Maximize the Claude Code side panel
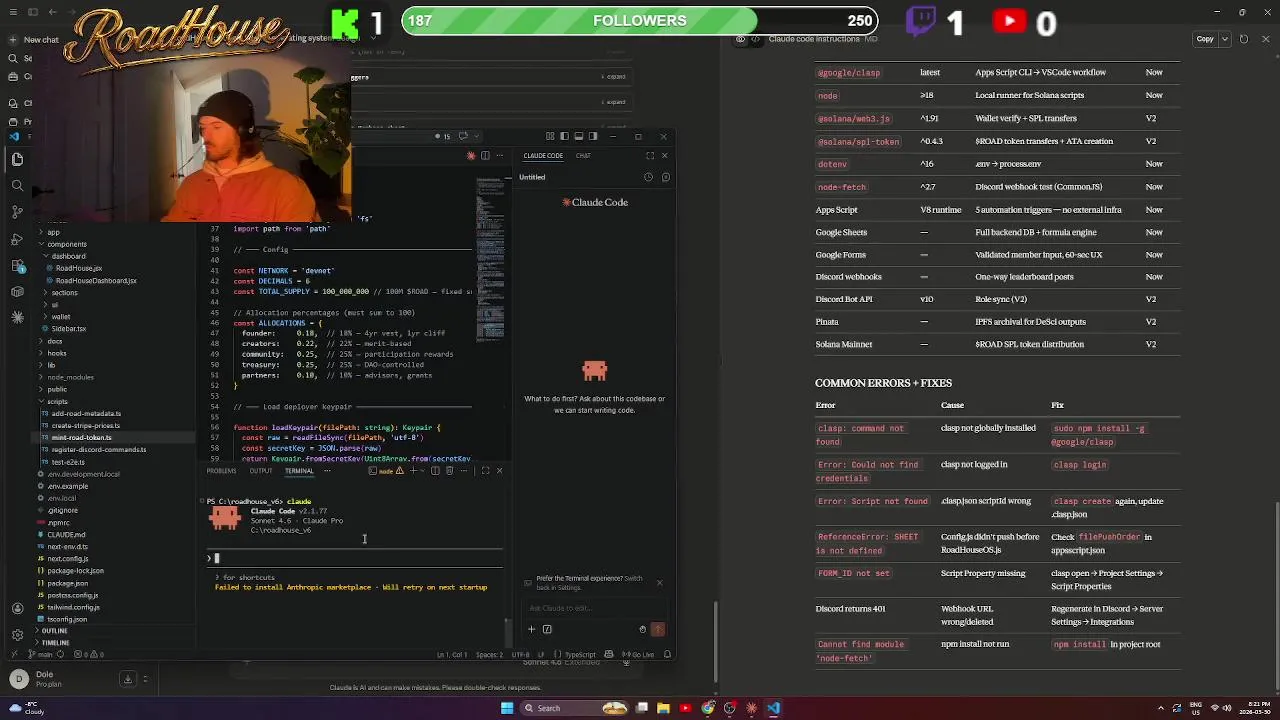1280x720 pixels. pos(649,155)
